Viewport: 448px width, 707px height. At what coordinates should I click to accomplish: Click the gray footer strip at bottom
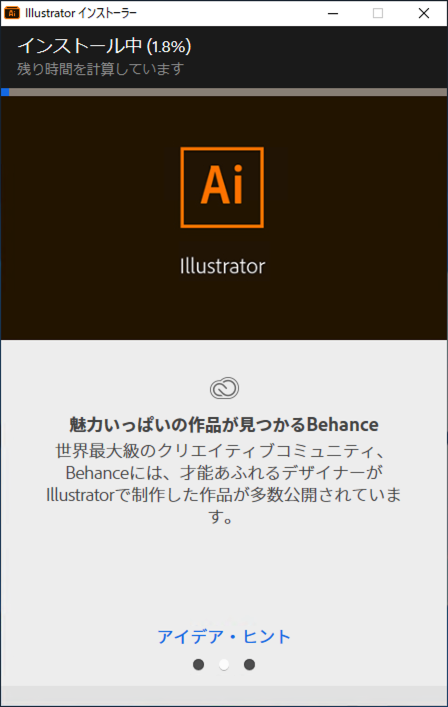(x=224, y=696)
